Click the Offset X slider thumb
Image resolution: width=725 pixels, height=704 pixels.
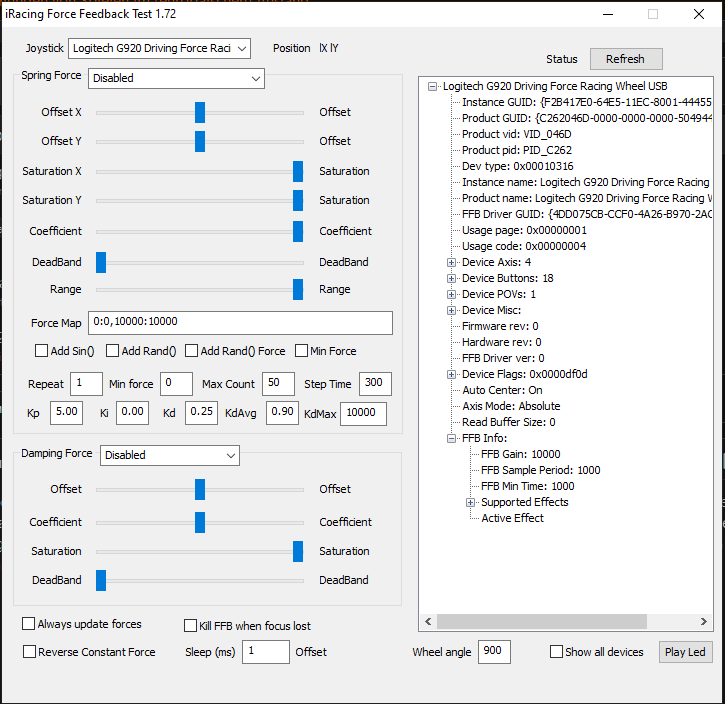pyautogui.click(x=200, y=113)
